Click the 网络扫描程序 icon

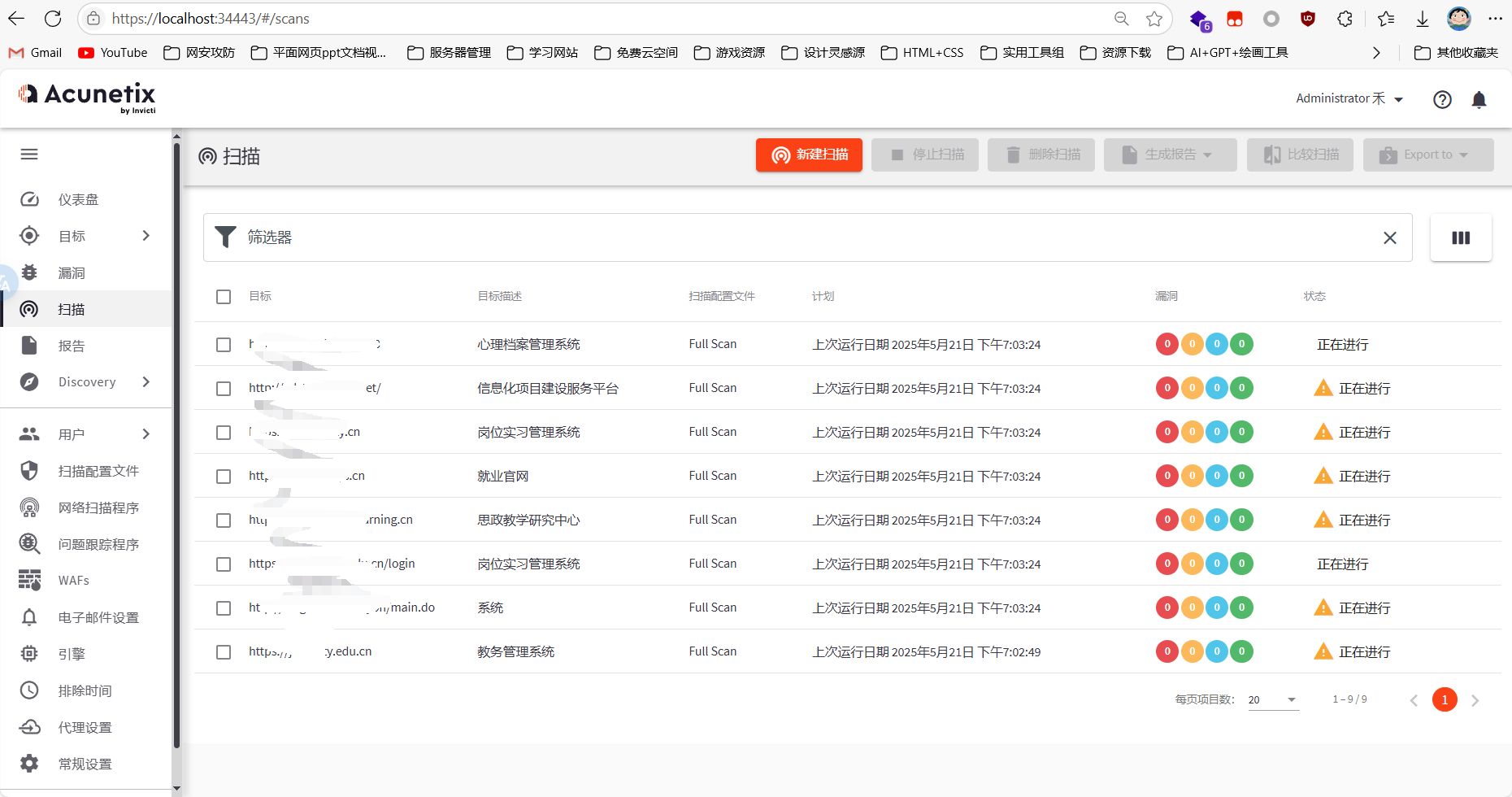29,507
